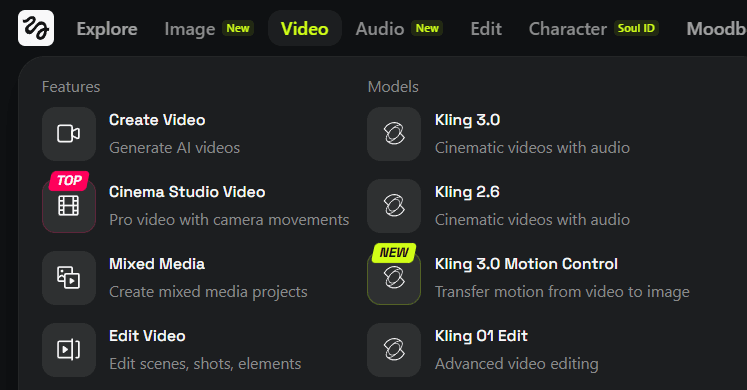This screenshot has width=747, height=390.
Task: Click the Features section heading
Action: pyautogui.click(x=71, y=87)
